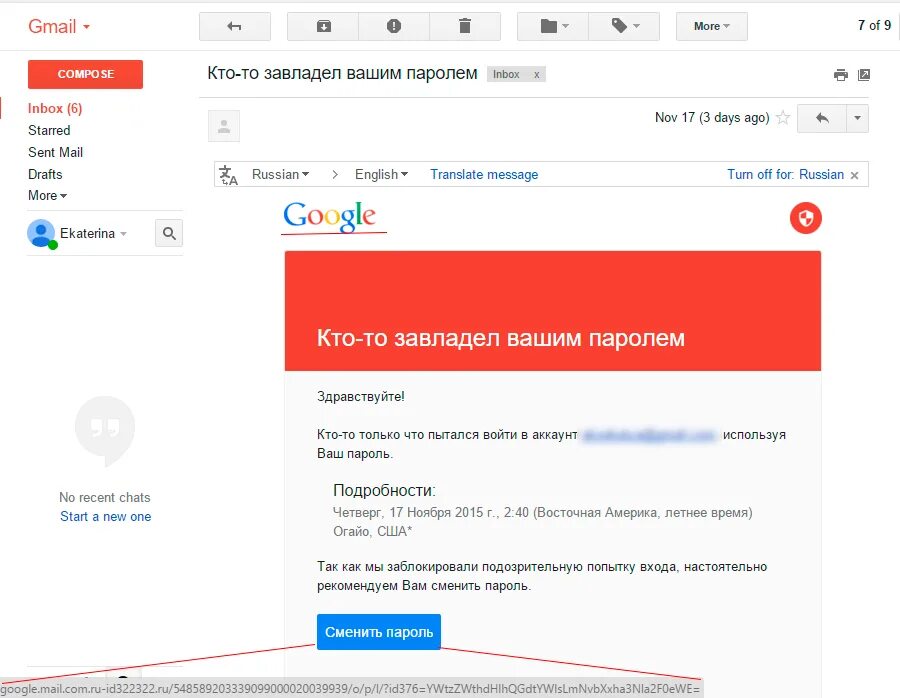Star this message
Image resolution: width=900 pixels, height=698 pixels.
point(783,118)
